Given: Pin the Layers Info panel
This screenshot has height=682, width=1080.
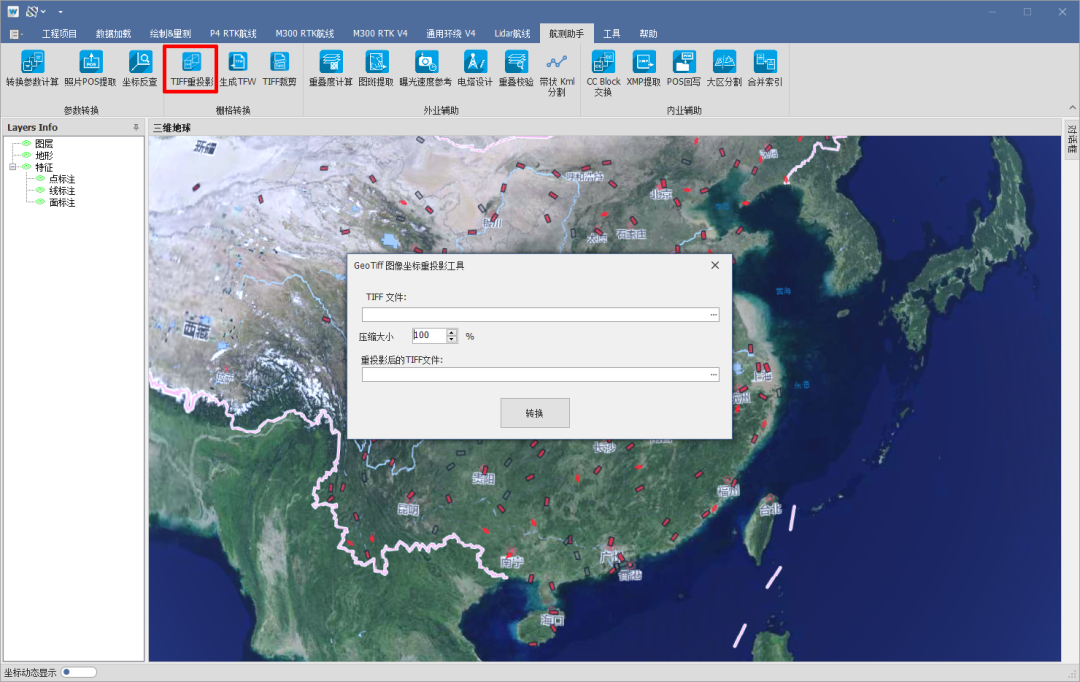Looking at the screenshot, I should tap(136, 127).
